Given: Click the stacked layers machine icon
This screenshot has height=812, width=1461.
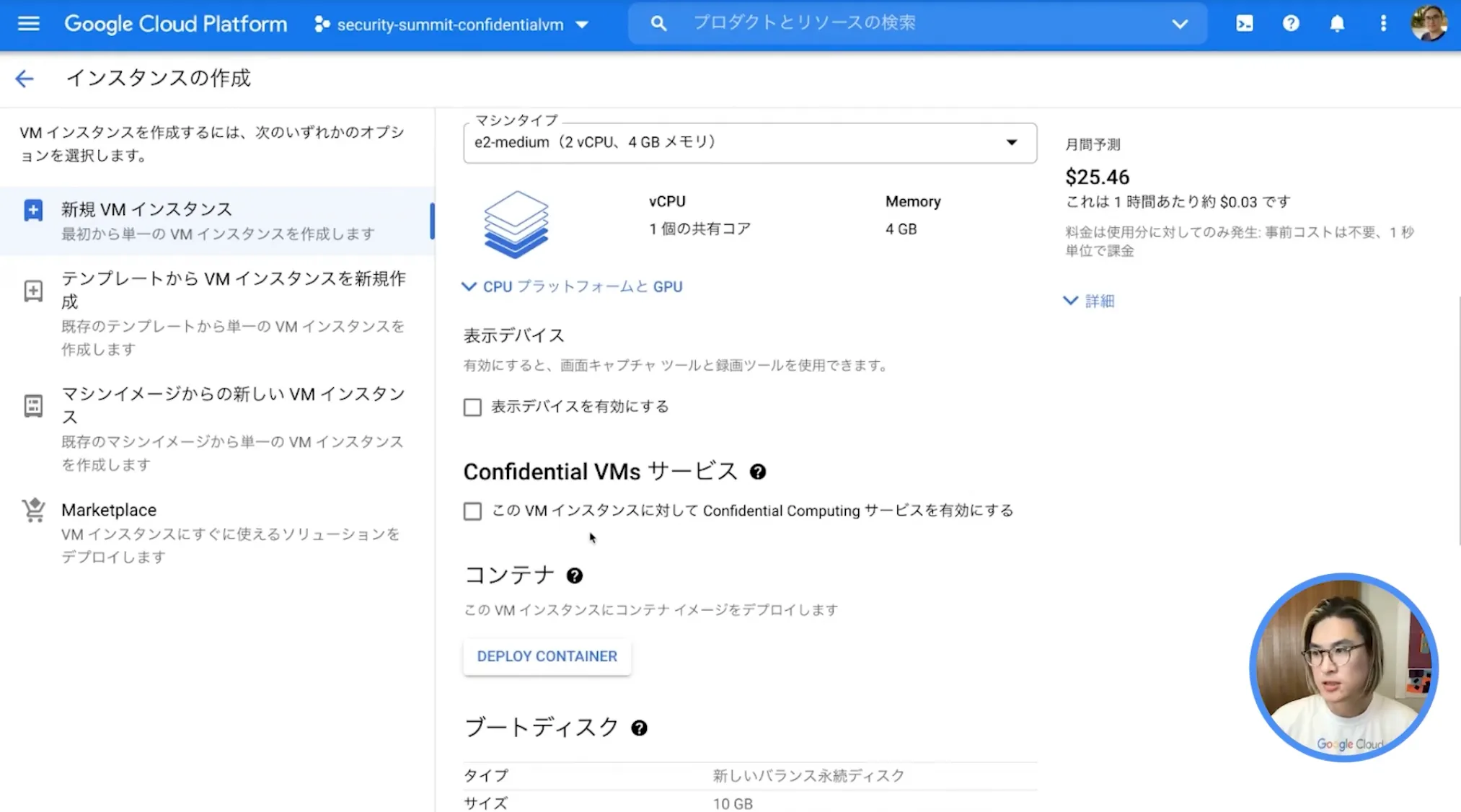Looking at the screenshot, I should coord(516,224).
